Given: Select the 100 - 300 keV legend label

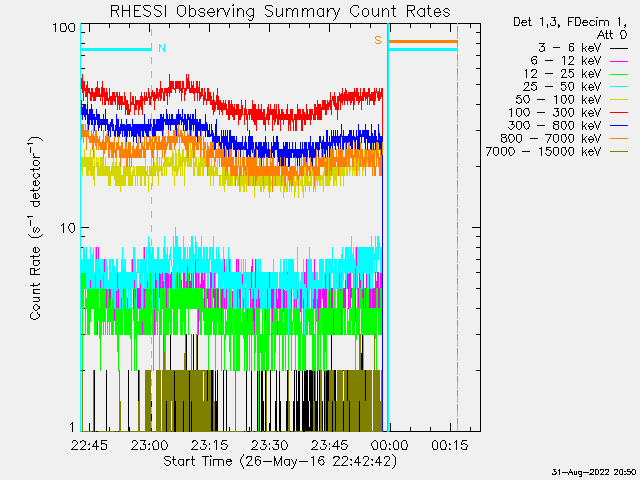Looking at the screenshot, I should pyautogui.click(x=554, y=113).
